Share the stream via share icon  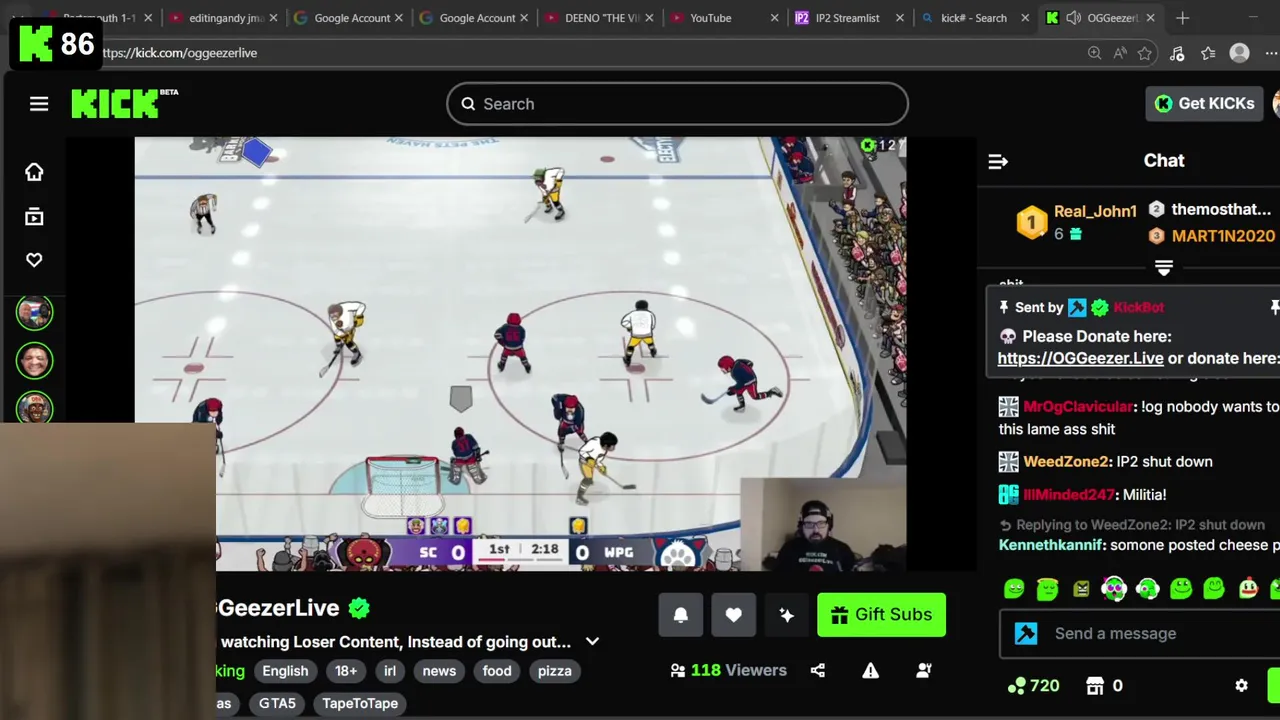818,670
